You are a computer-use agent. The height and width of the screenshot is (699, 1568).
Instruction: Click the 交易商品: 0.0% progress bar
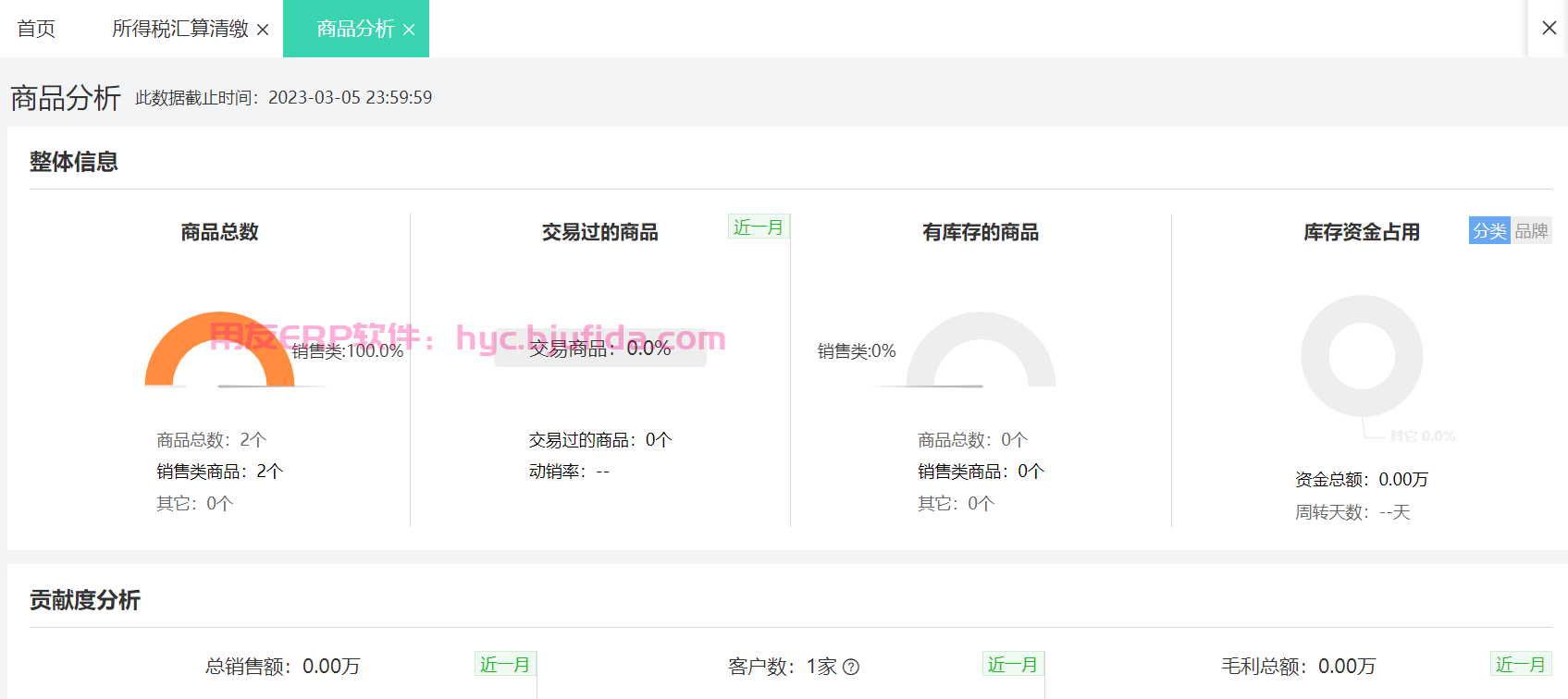click(x=600, y=348)
